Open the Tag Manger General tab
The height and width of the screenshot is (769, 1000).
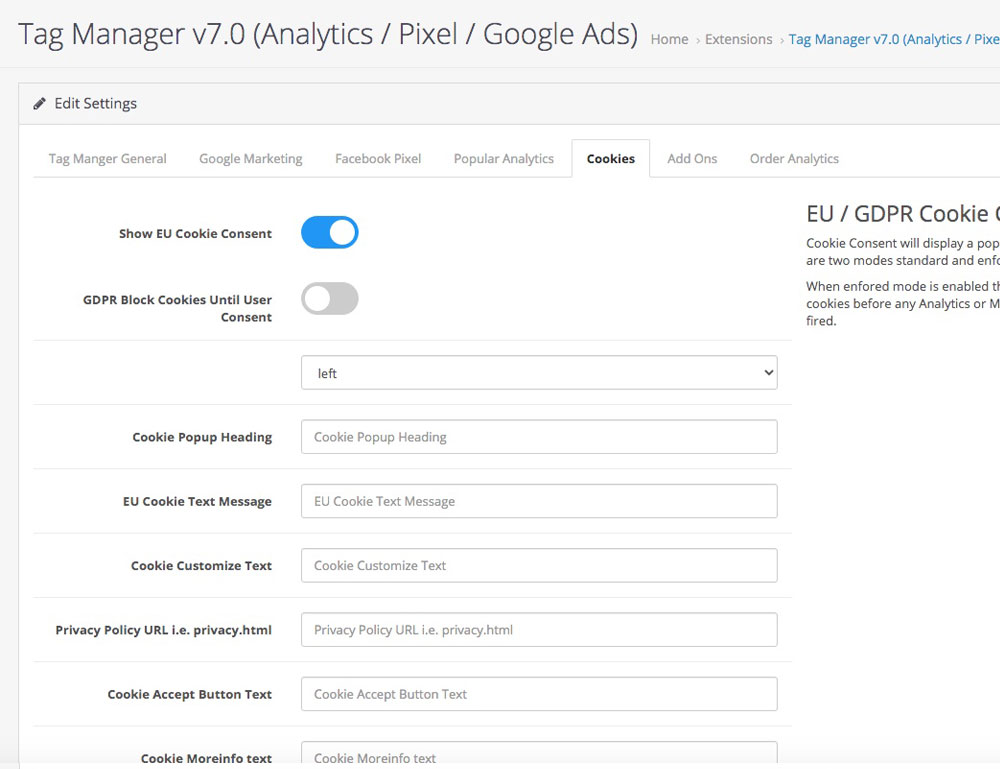[x=108, y=159]
